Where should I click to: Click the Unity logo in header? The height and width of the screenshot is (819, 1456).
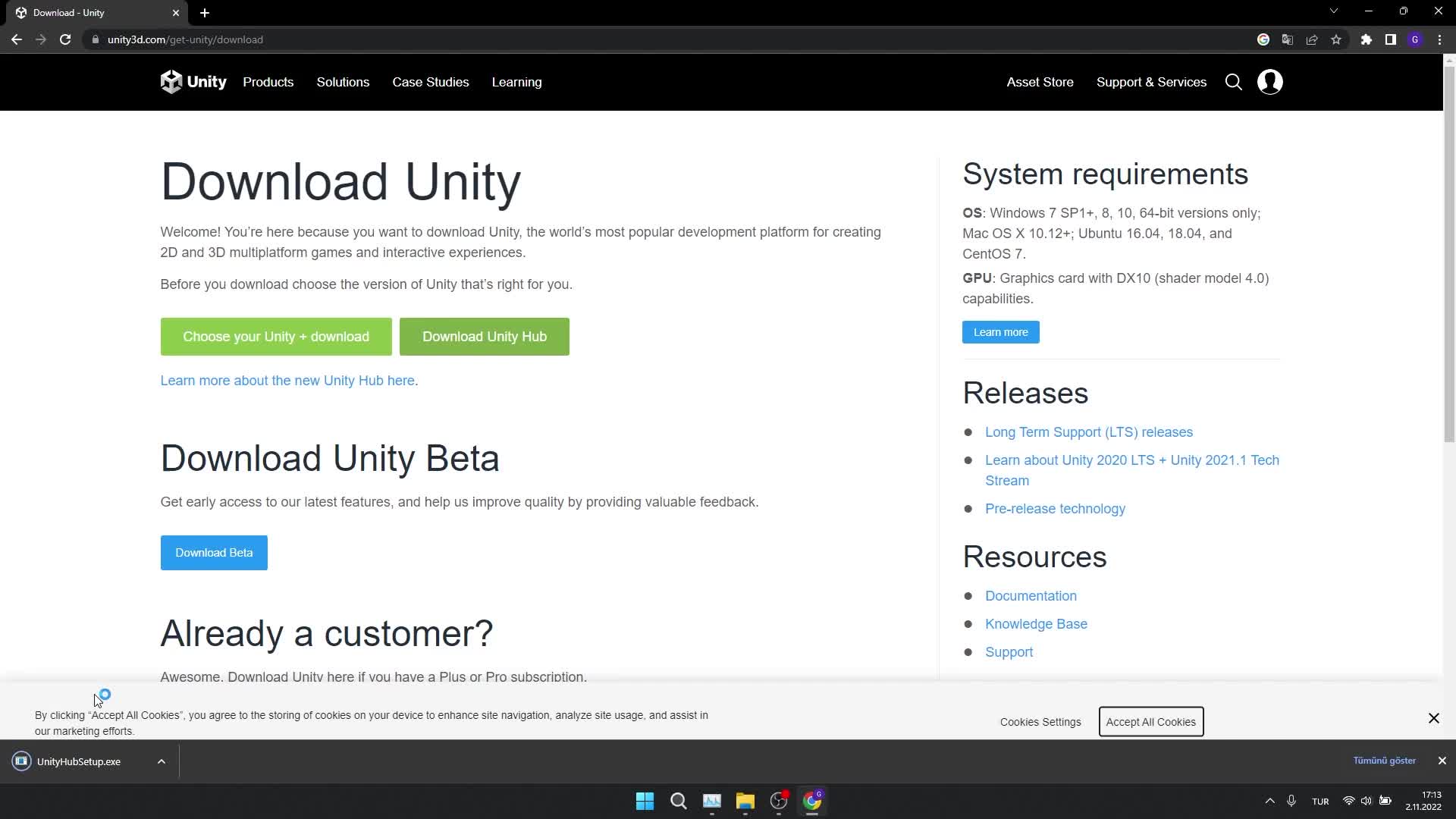193,82
